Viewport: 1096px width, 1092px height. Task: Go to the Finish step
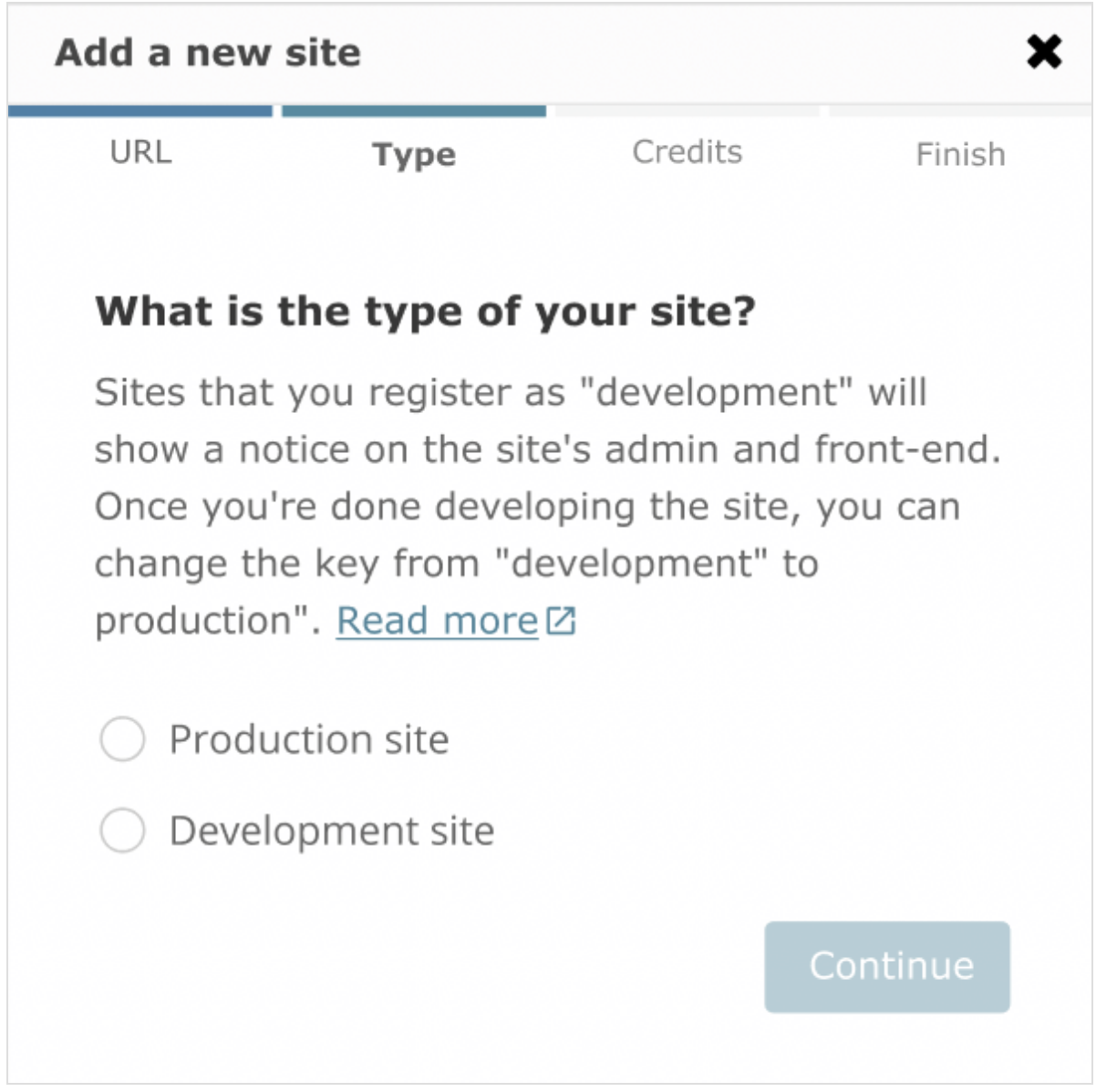point(959,155)
